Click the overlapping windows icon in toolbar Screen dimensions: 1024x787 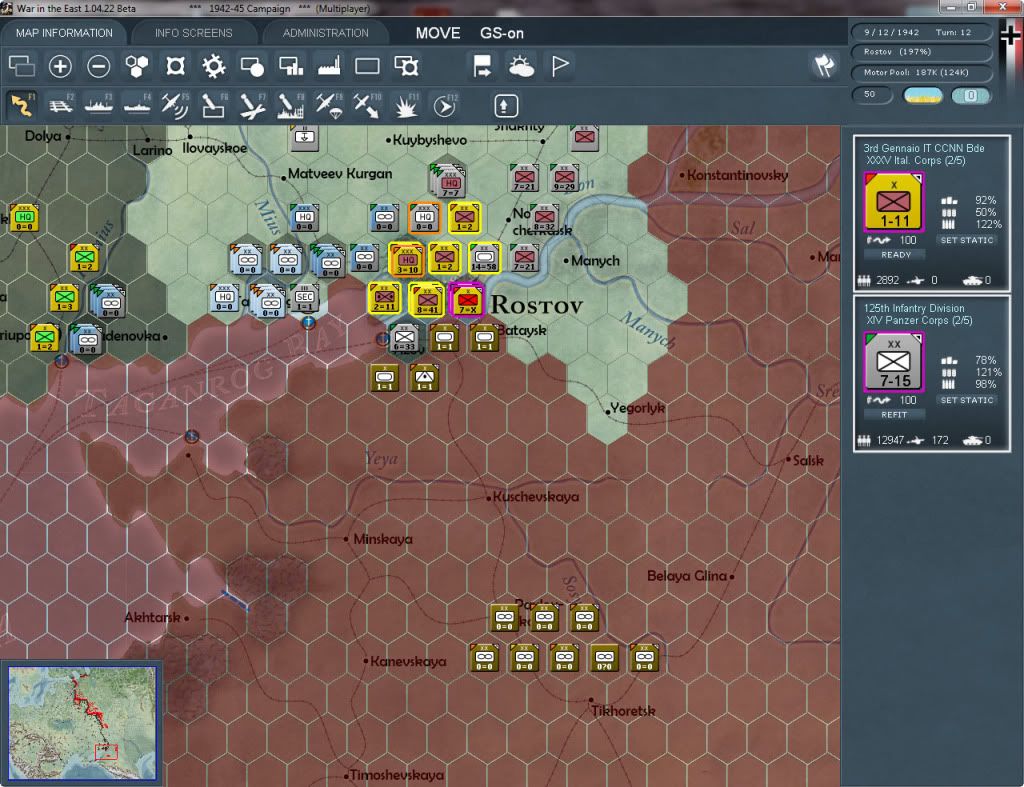pyautogui.click(x=22, y=66)
